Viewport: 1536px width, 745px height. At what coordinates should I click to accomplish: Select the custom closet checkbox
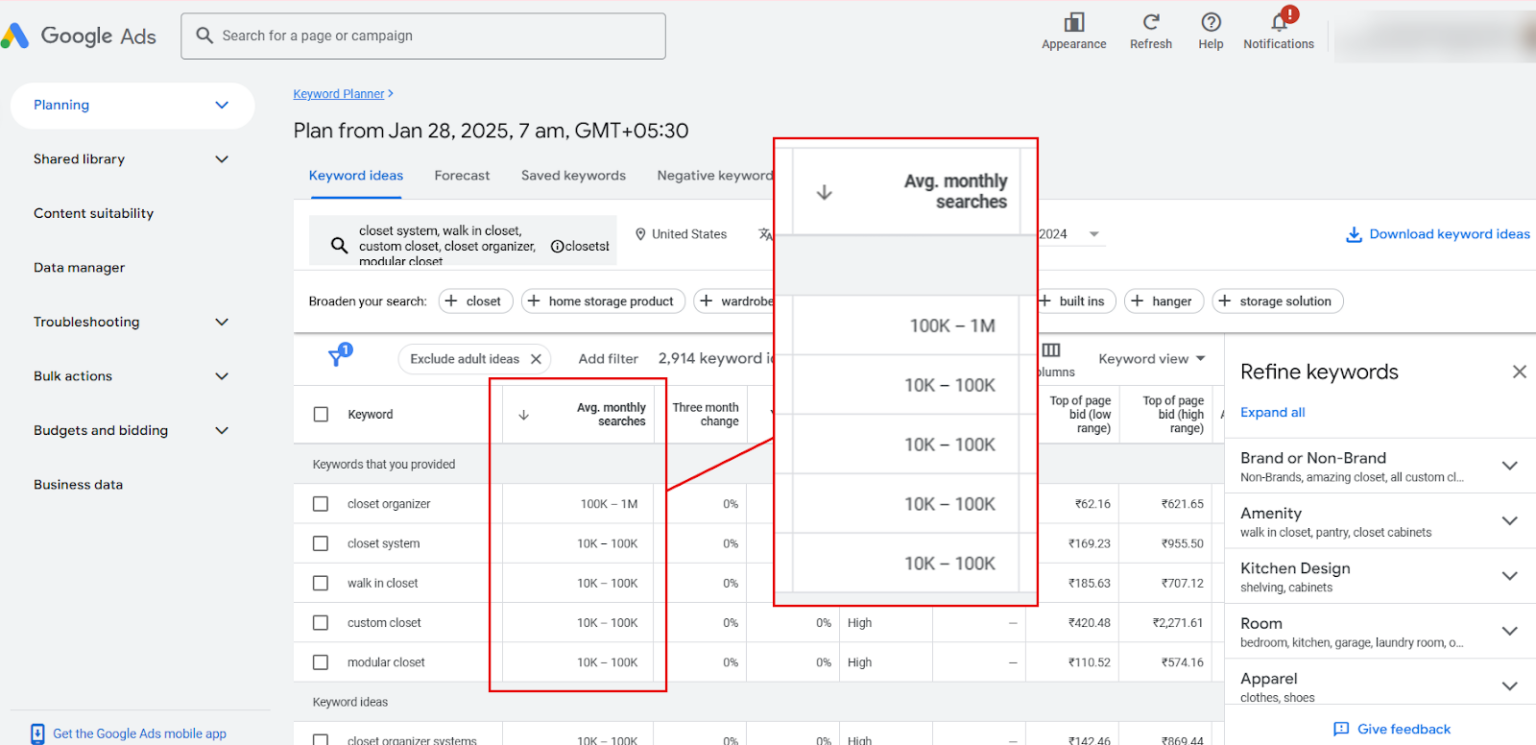pos(320,623)
